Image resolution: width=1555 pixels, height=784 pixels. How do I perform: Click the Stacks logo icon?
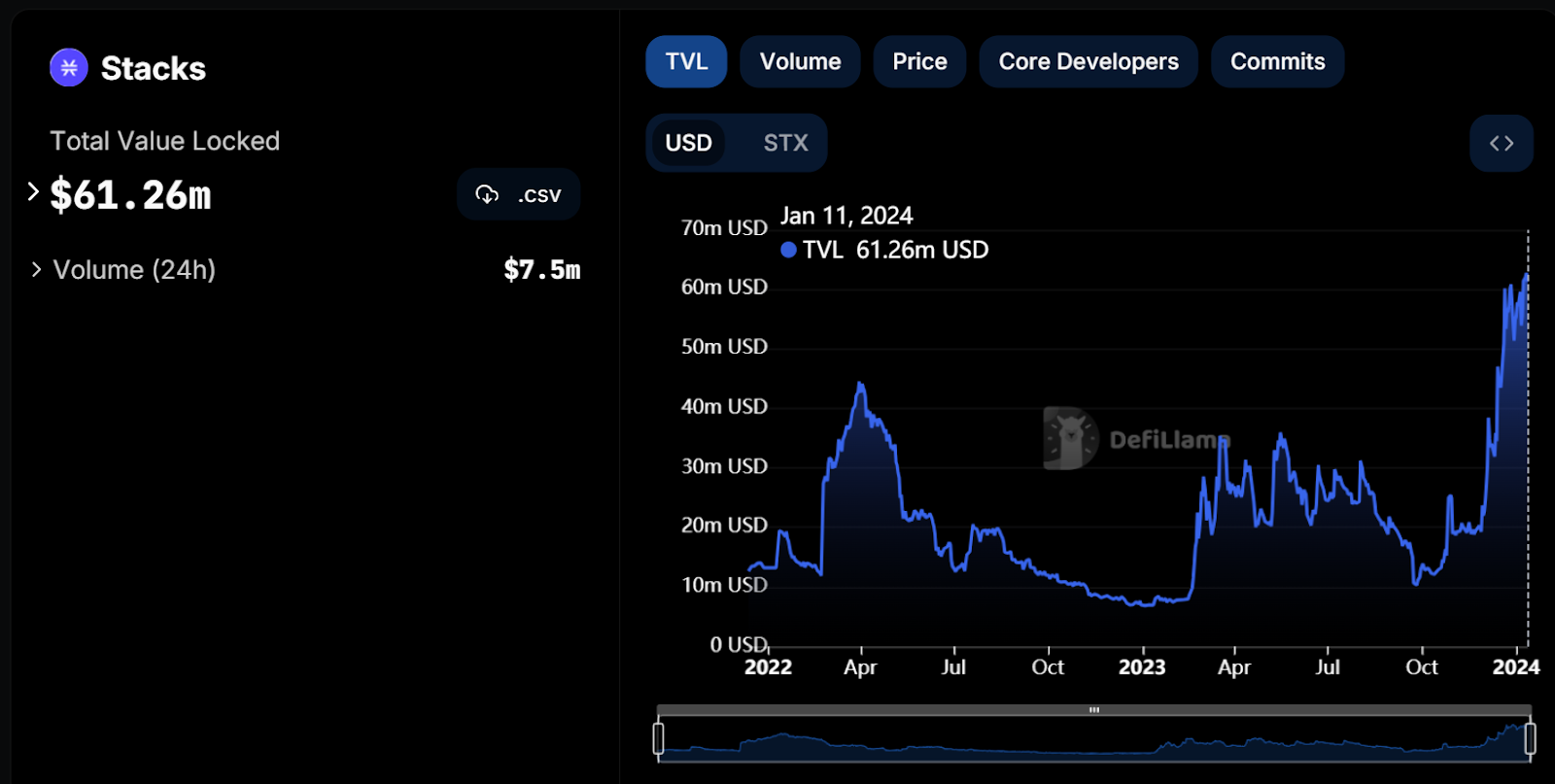click(69, 68)
